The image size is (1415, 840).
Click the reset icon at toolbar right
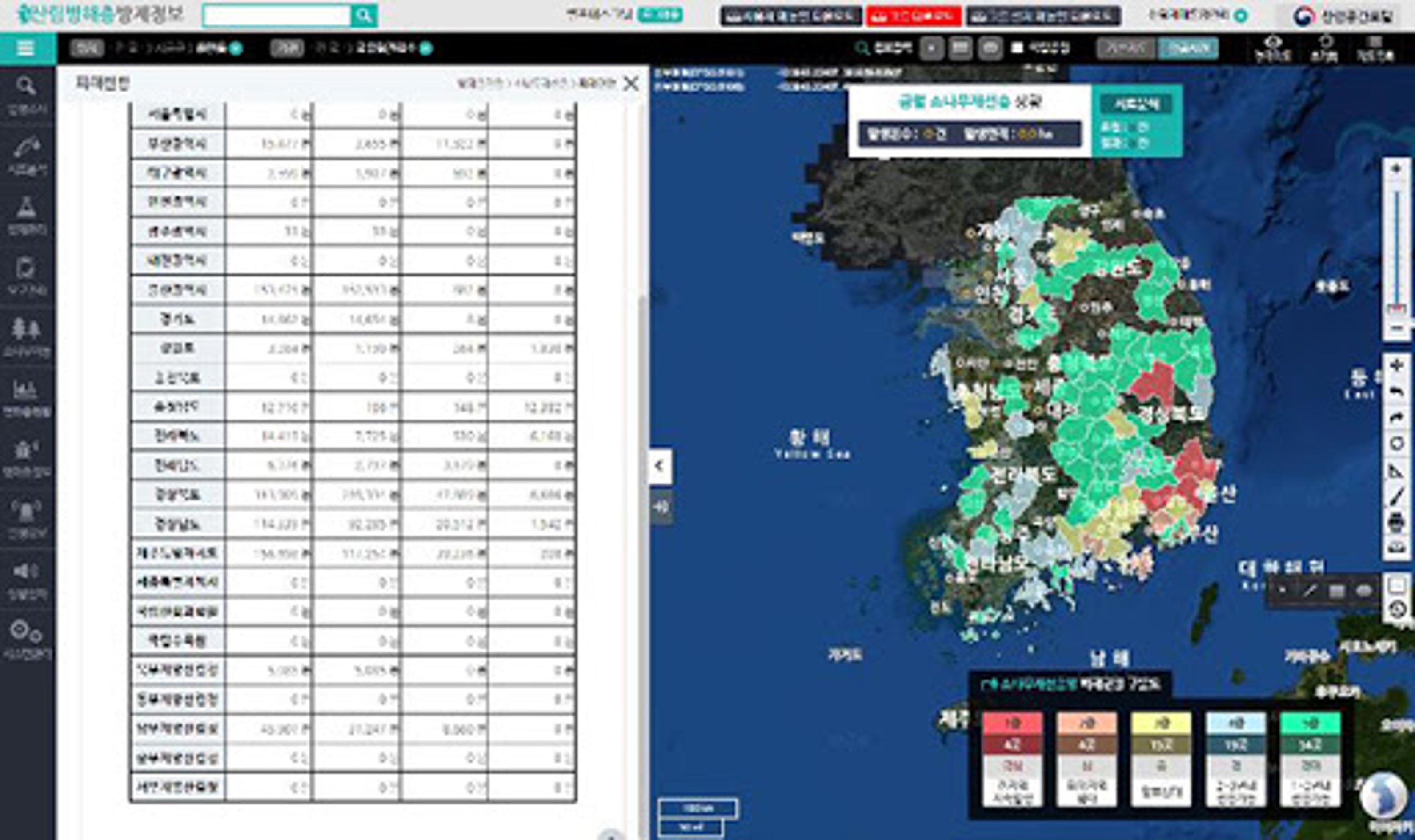(1326, 48)
